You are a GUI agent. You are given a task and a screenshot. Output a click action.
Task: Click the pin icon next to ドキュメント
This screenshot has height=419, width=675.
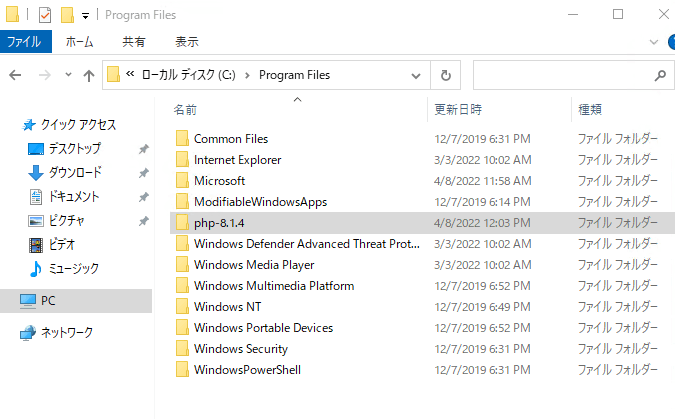click(x=143, y=197)
